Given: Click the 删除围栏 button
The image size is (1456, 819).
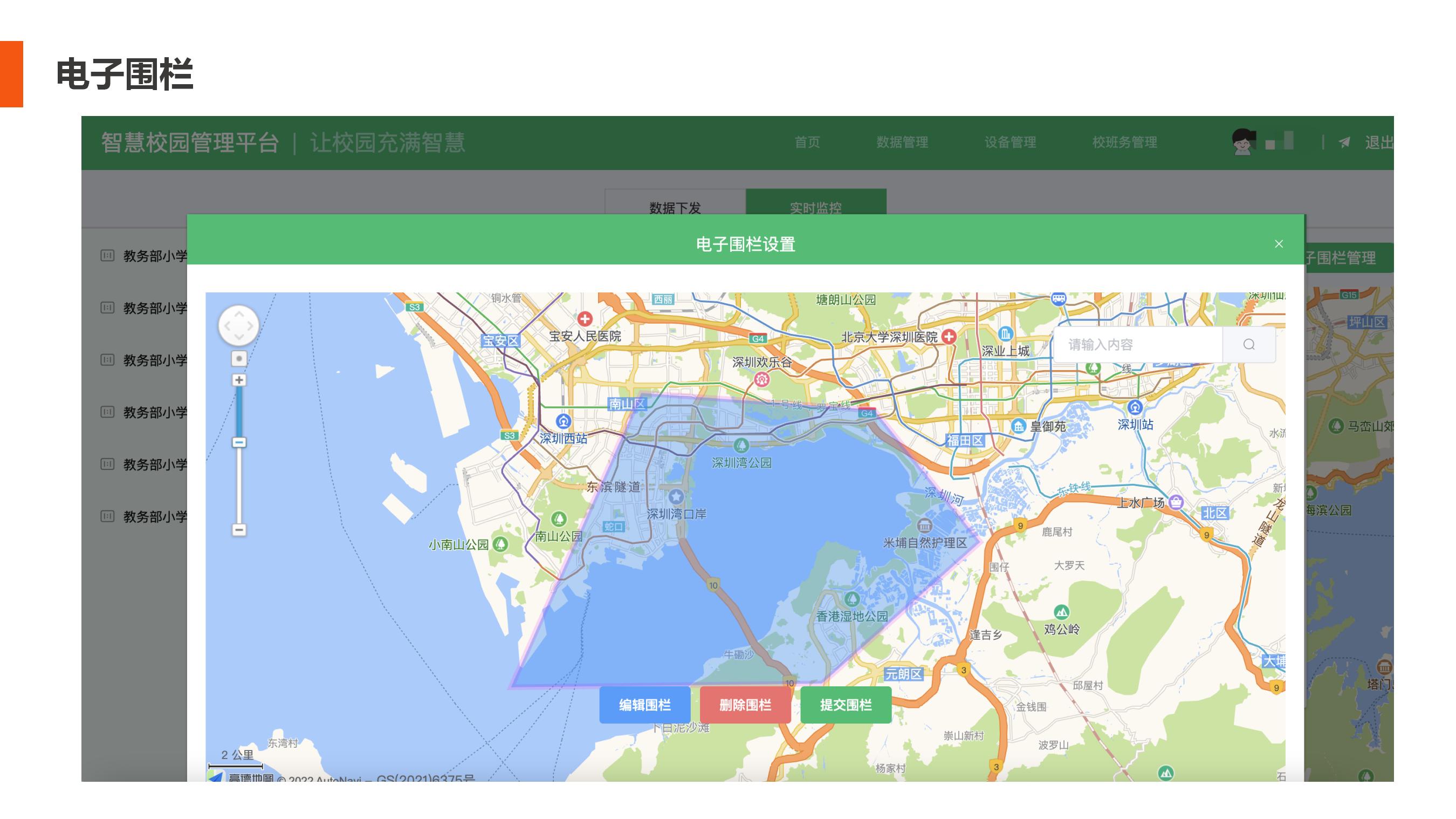Looking at the screenshot, I should point(745,705).
